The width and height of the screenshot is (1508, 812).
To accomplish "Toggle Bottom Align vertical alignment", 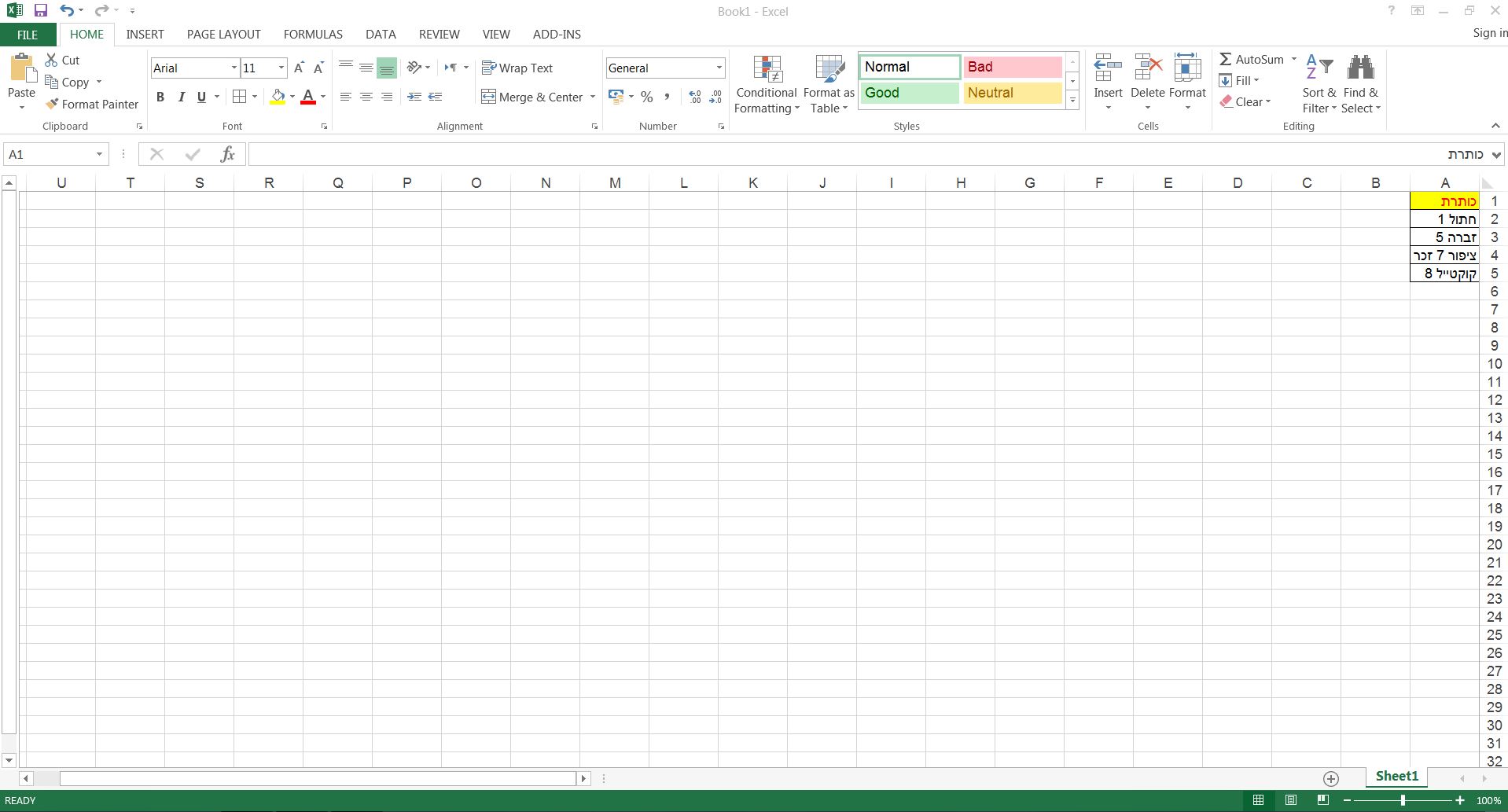I will coord(386,68).
